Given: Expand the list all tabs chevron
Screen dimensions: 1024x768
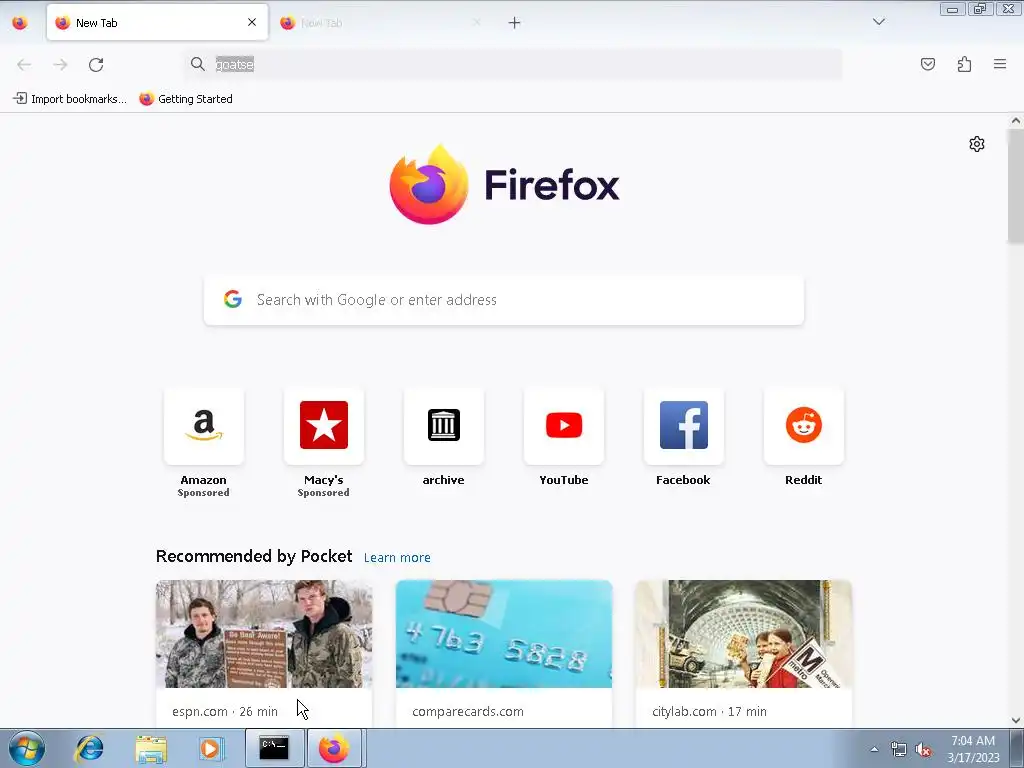Looking at the screenshot, I should [x=878, y=22].
